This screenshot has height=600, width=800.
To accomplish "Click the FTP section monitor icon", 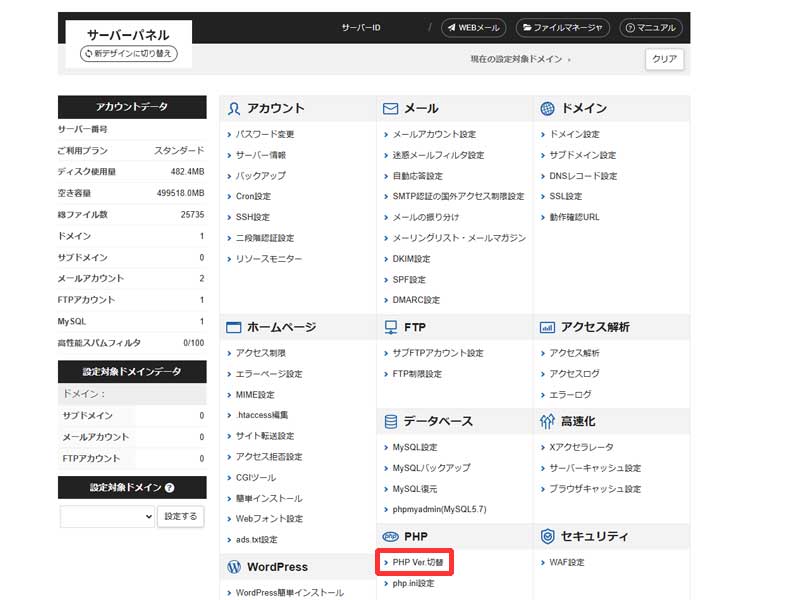I will pyautogui.click(x=391, y=328).
